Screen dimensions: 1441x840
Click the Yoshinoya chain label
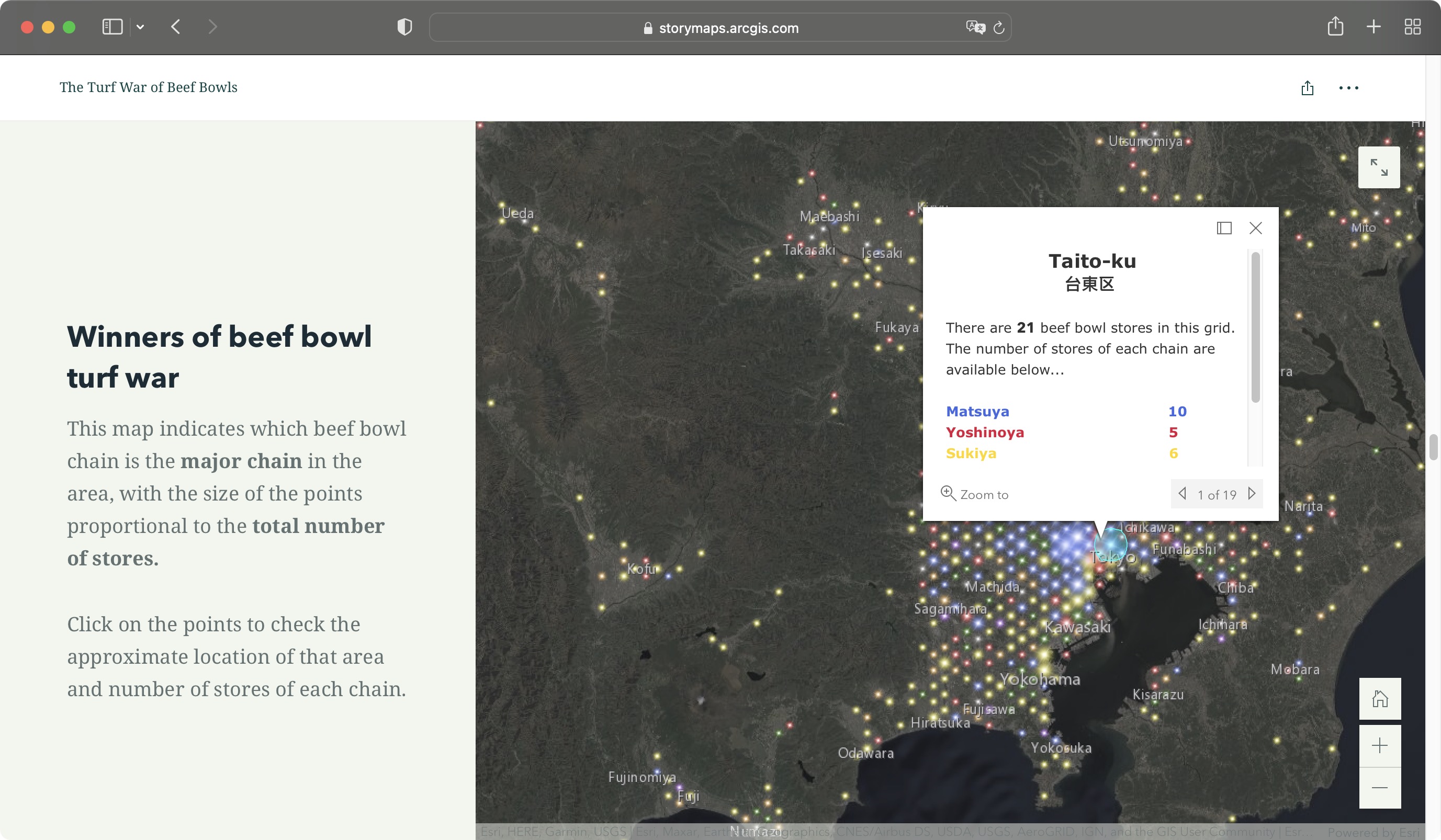985,433
